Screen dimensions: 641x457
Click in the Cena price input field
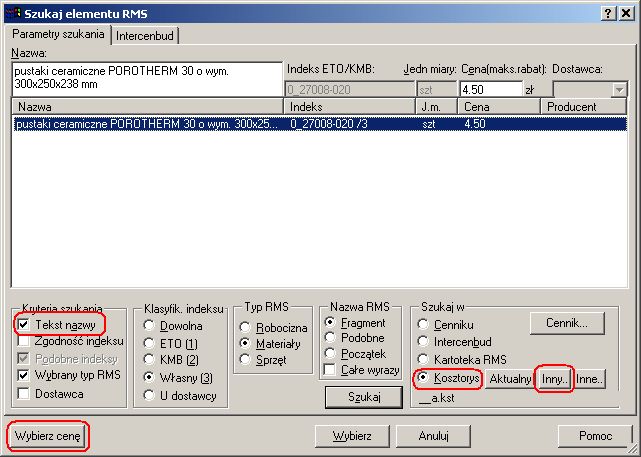pyautogui.click(x=490, y=89)
